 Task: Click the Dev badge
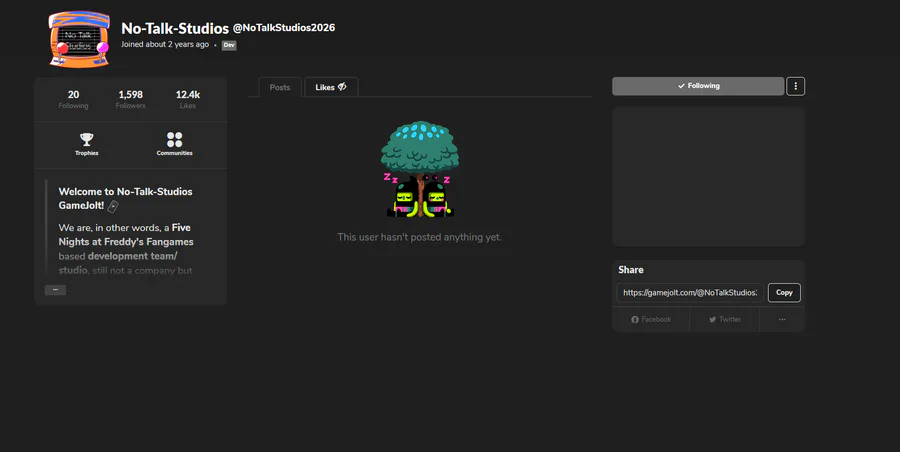(229, 45)
